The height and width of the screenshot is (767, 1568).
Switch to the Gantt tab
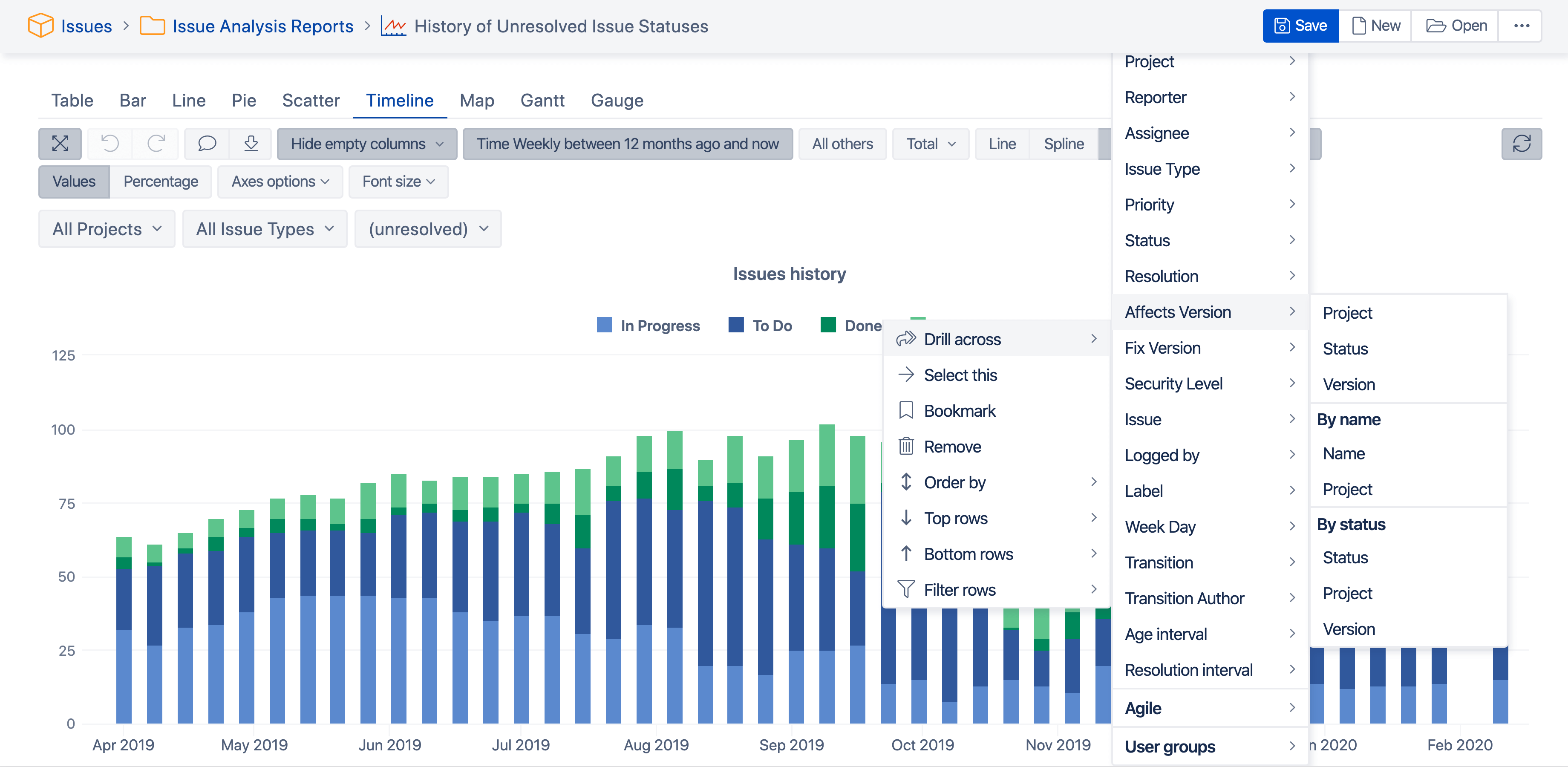click(542, 100)
